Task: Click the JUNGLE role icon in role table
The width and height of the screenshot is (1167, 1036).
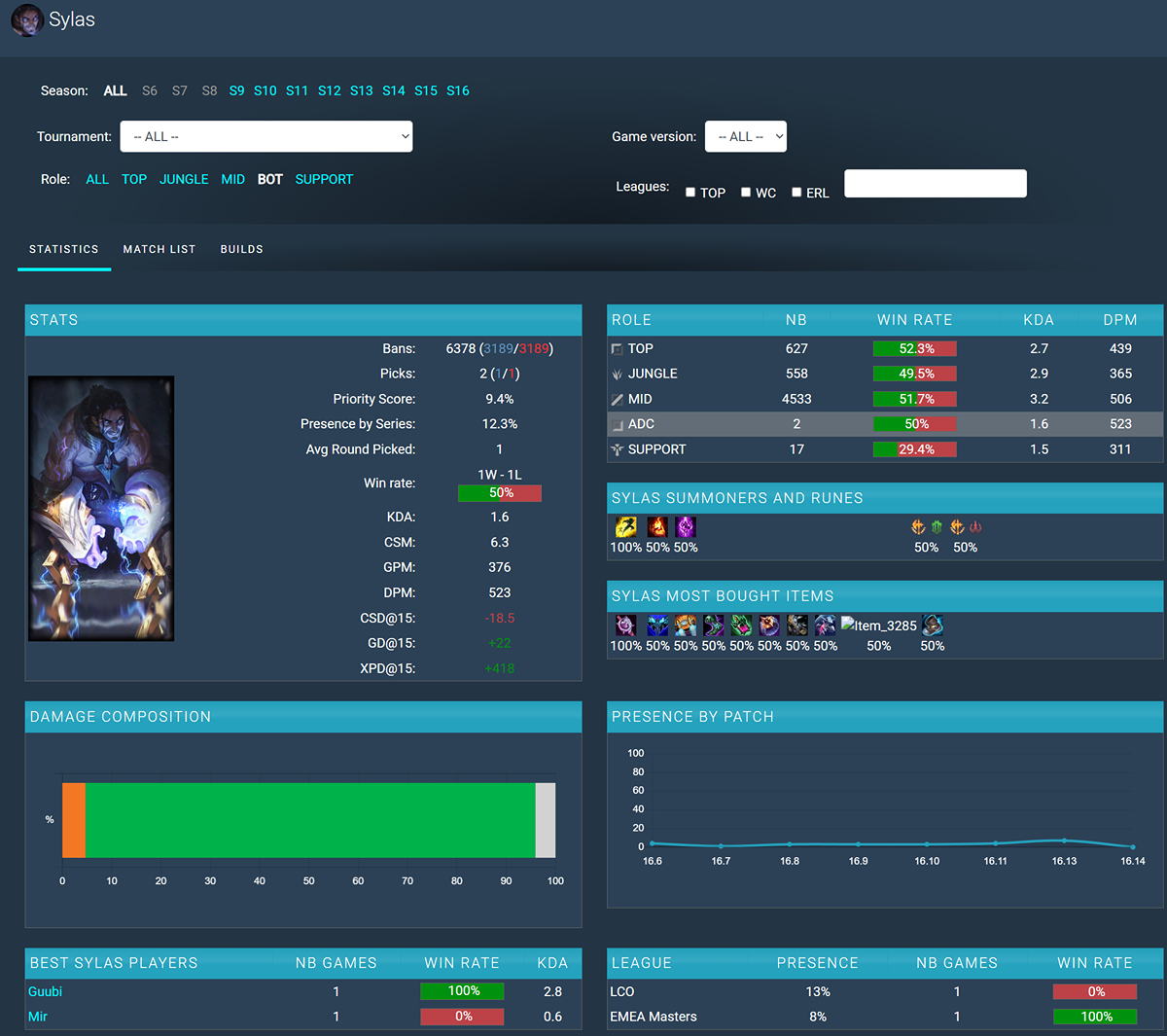Action: tap(617, 374)
